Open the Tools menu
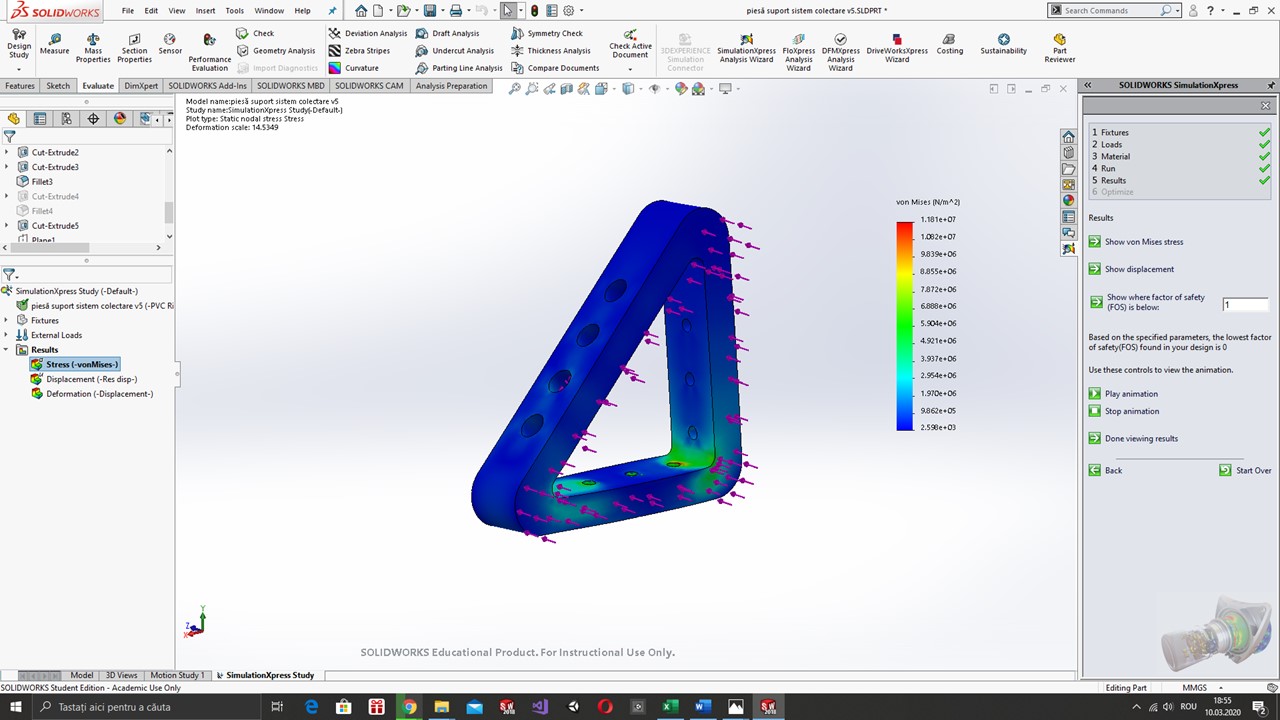The width and height of the screenshot is (1280, 720). 234,11
